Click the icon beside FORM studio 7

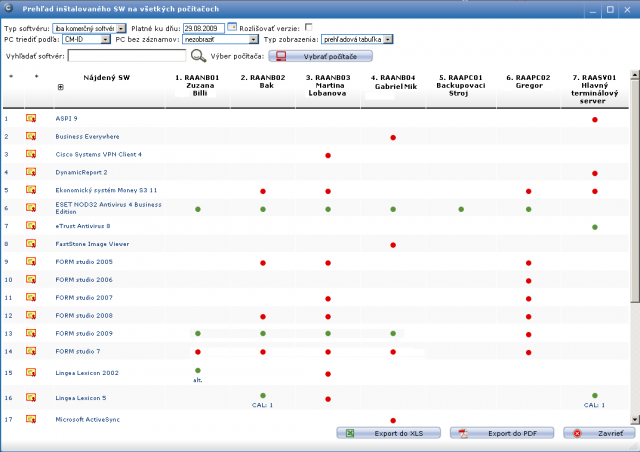coord(31,351)
